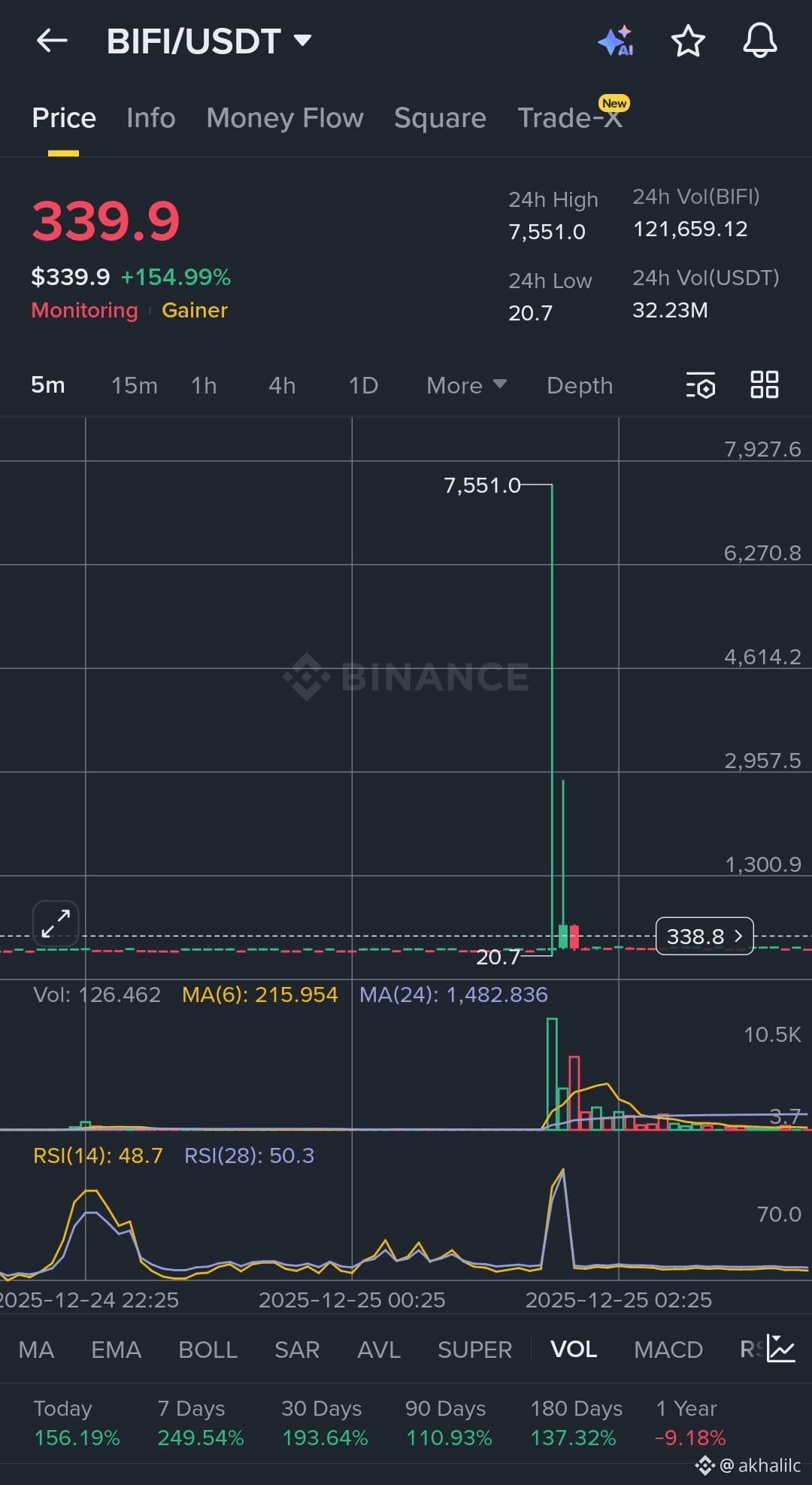The width and height of the screenshot is (812, 1485).
Task: Select the 5m timeframe
Action: pos(48,385)
